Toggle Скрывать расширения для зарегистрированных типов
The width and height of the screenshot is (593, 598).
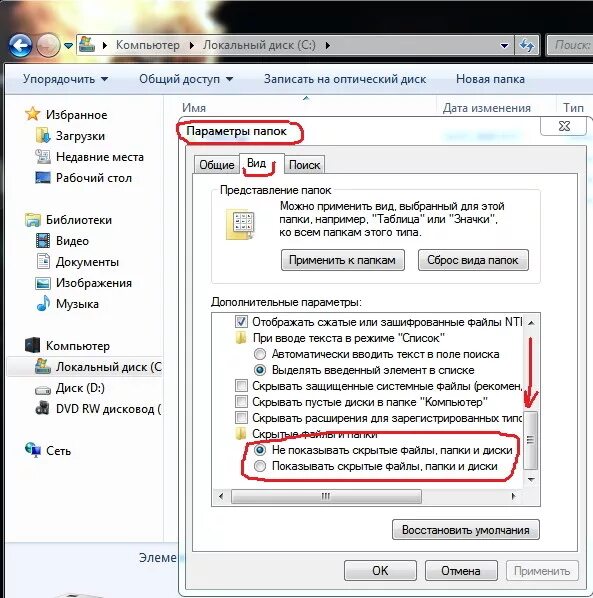tap(241, 418)
